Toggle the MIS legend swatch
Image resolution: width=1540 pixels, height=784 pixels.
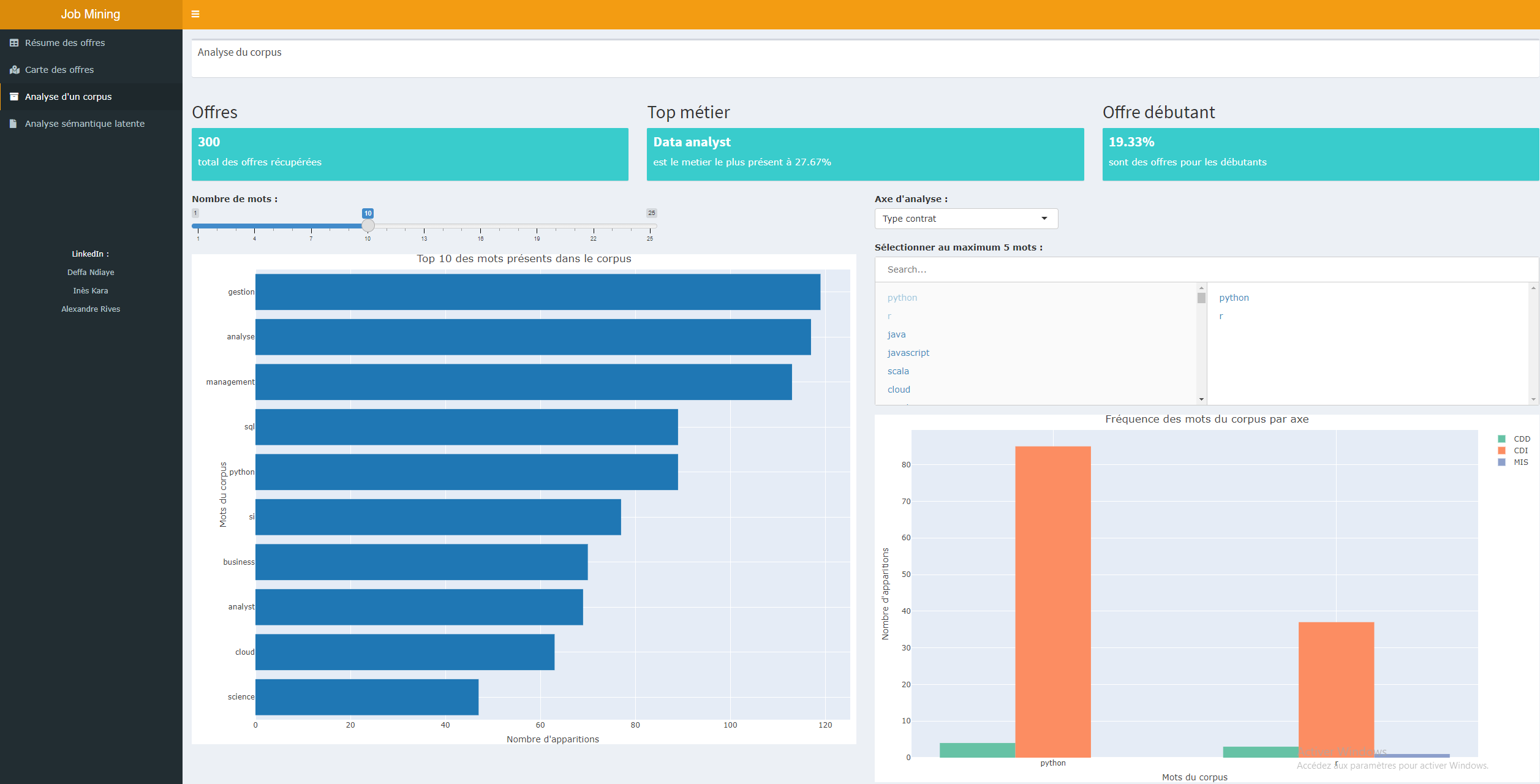tap(1501, 462)
